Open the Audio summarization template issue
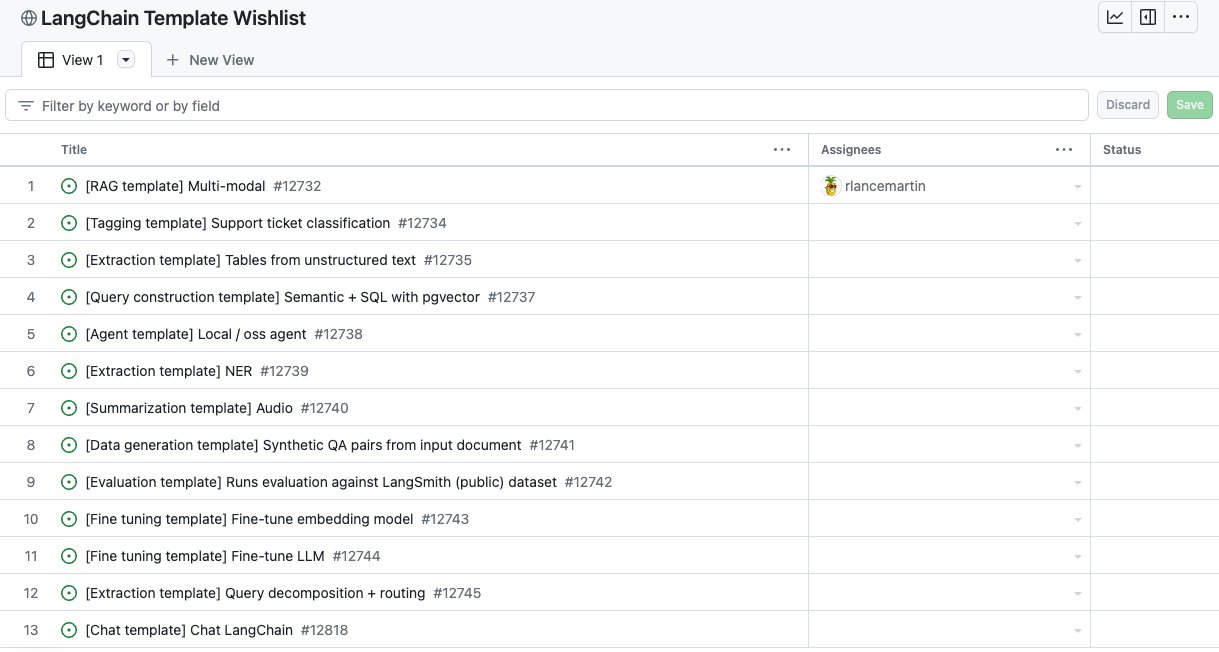 point(217,408)
